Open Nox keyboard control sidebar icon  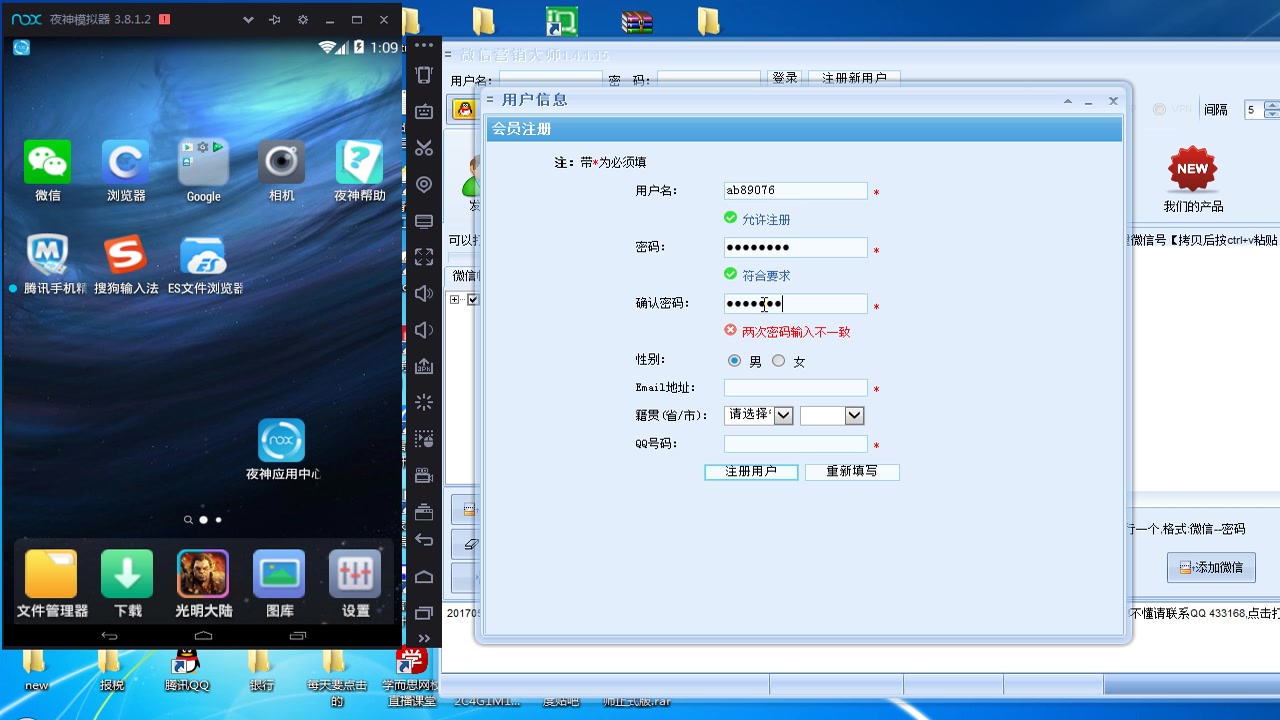(x=424, y=112)
